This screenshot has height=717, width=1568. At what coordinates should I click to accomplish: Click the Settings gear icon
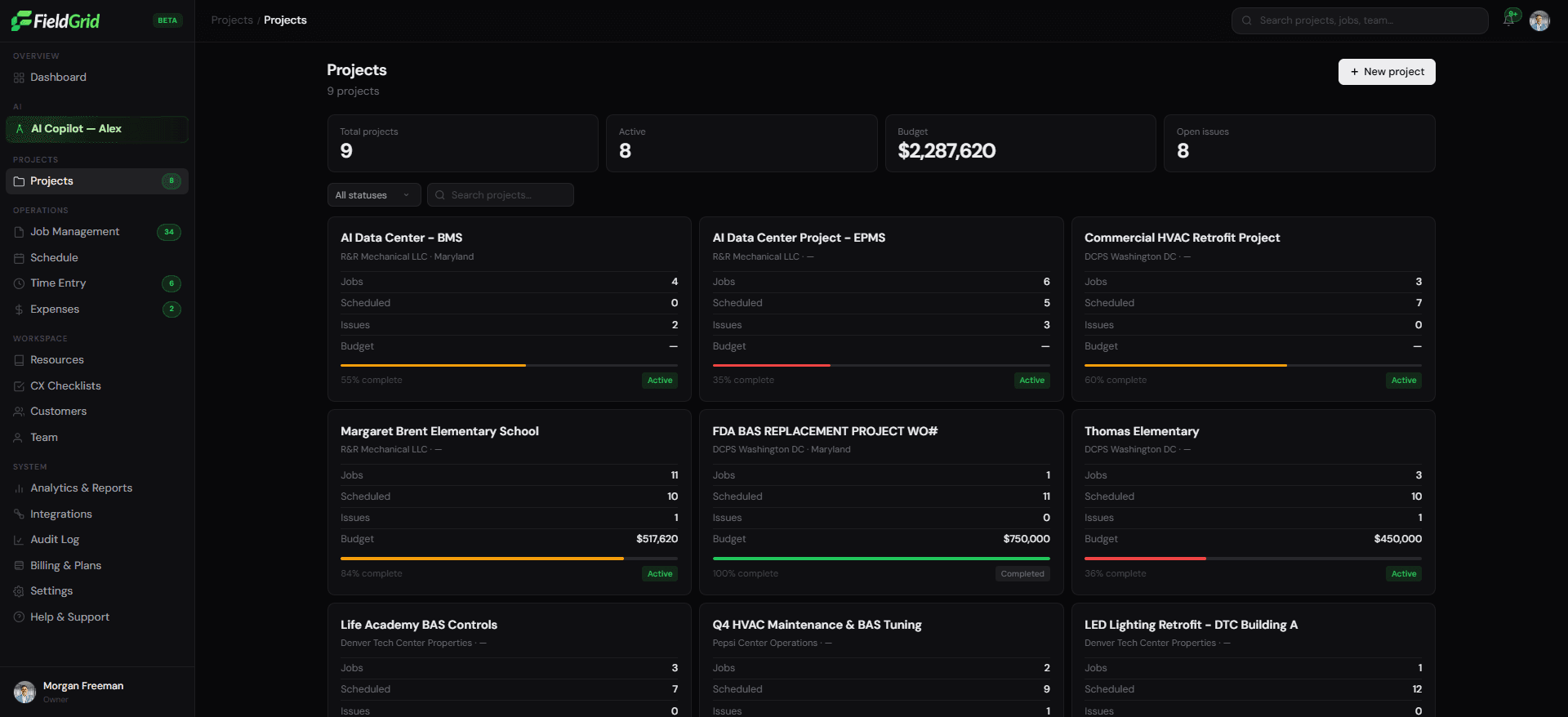[x=19, y=591]
